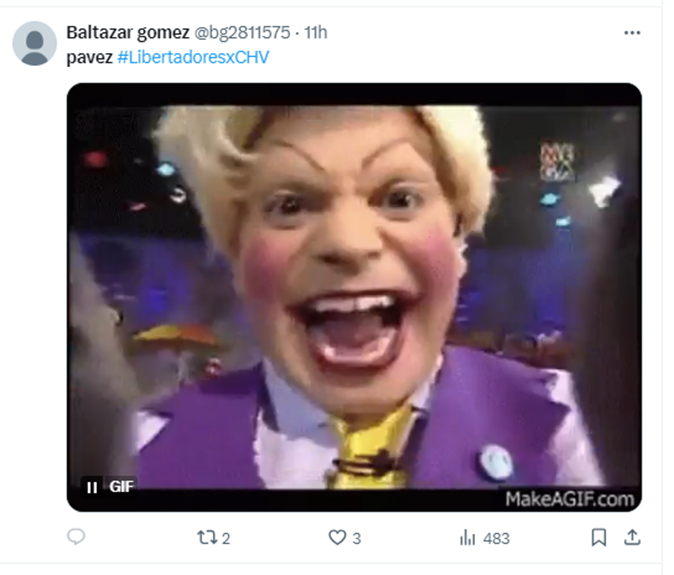Image resolution: width=674 pixels, height=575 pixels.
Task: Click the MakeAGIF.com watermark
Action: coord(569,498)
